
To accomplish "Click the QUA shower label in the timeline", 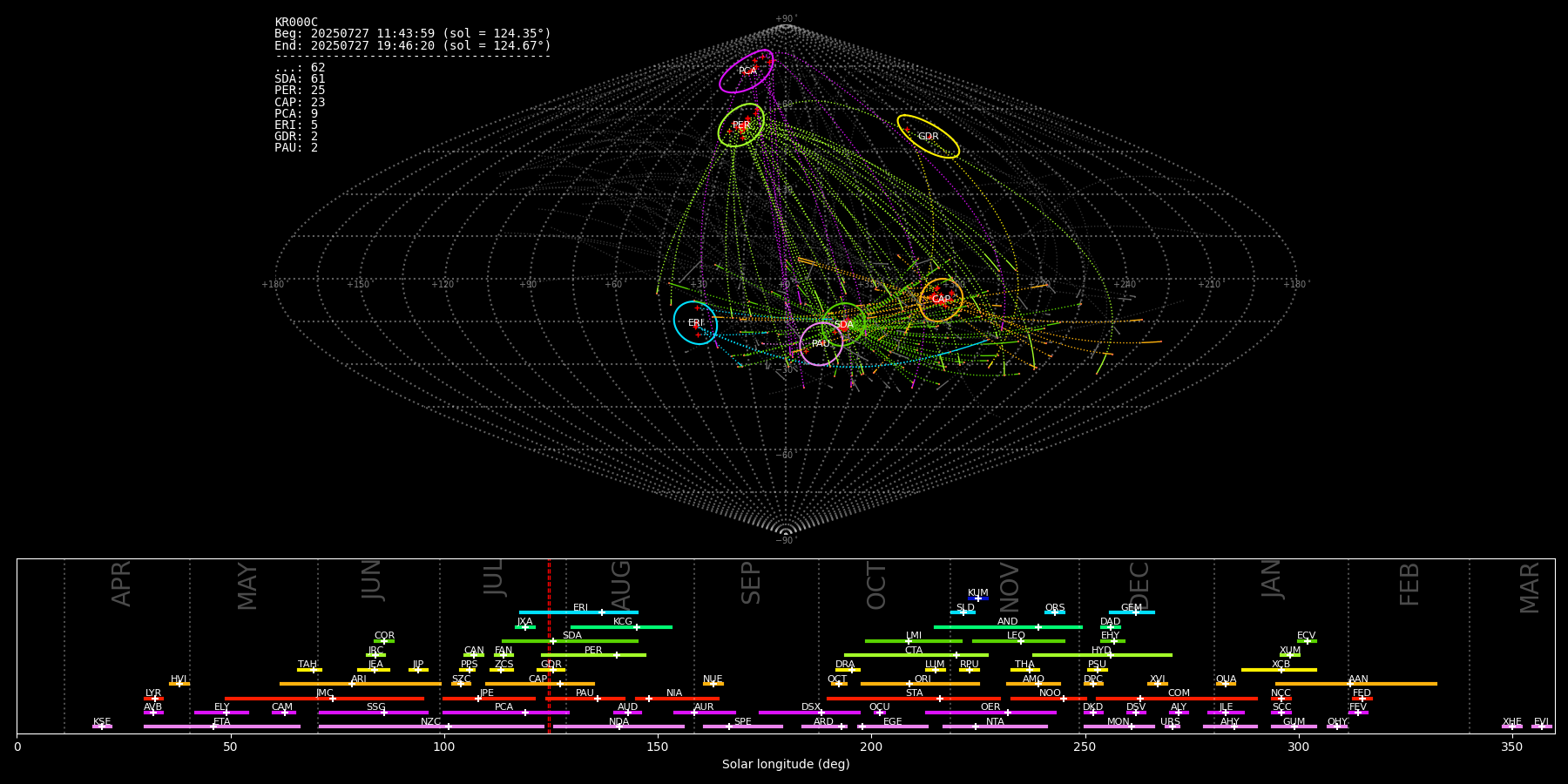I will point(1227,679).
